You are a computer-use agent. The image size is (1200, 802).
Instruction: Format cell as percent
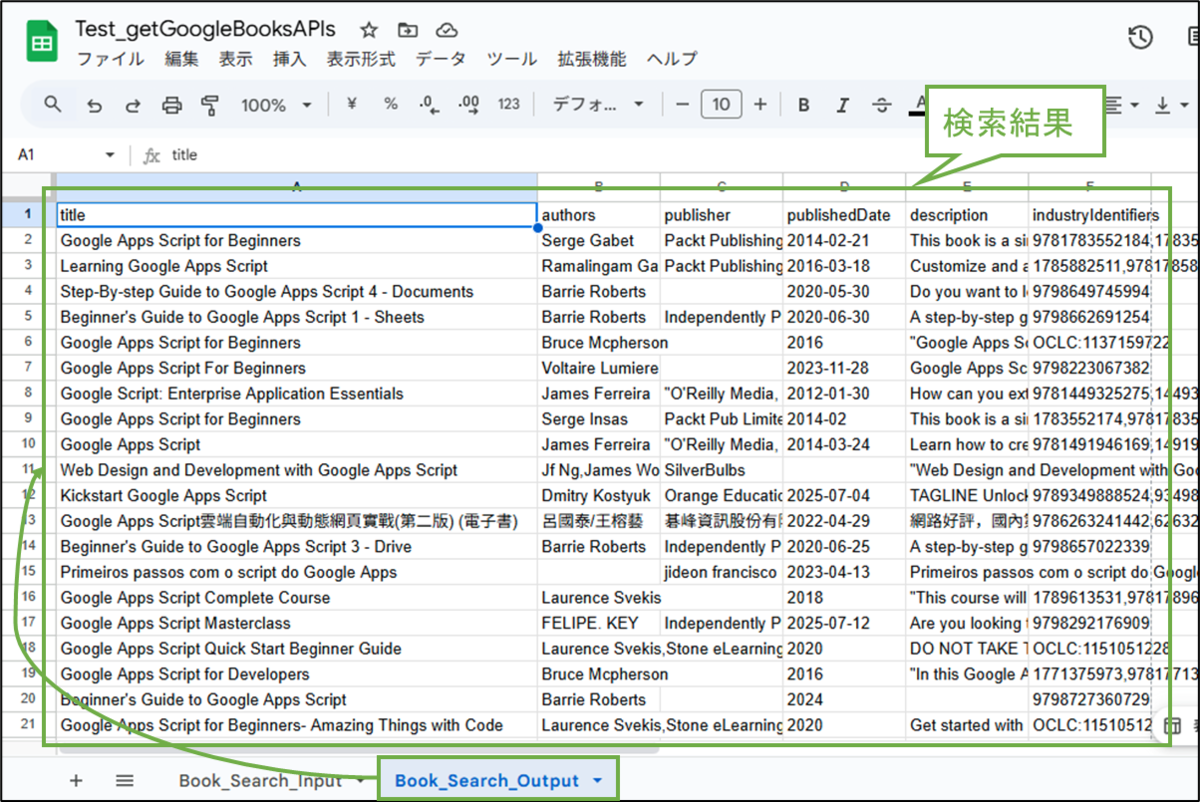point(391,104)
